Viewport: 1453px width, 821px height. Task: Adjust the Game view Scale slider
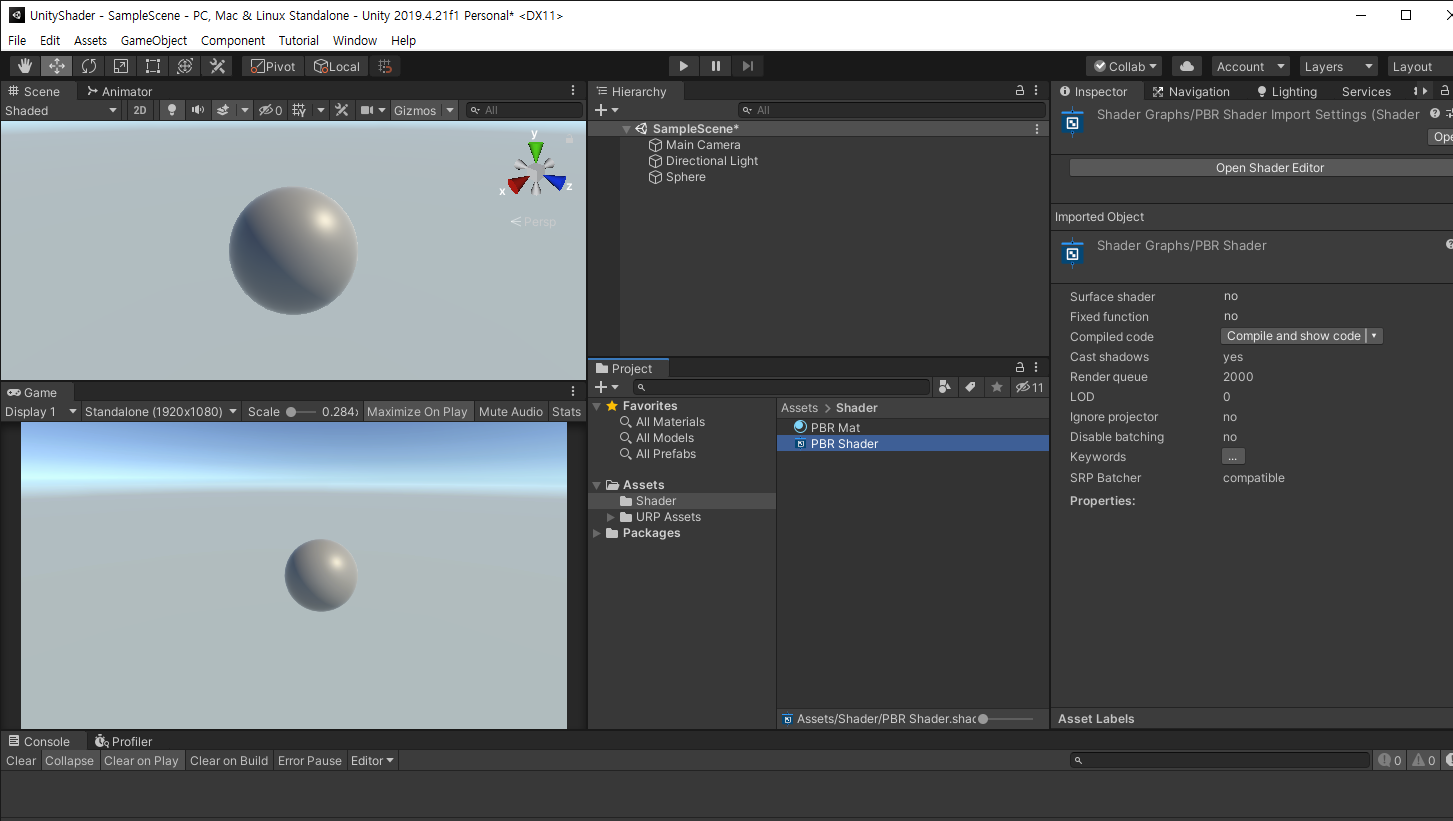(x=302, y=411)
